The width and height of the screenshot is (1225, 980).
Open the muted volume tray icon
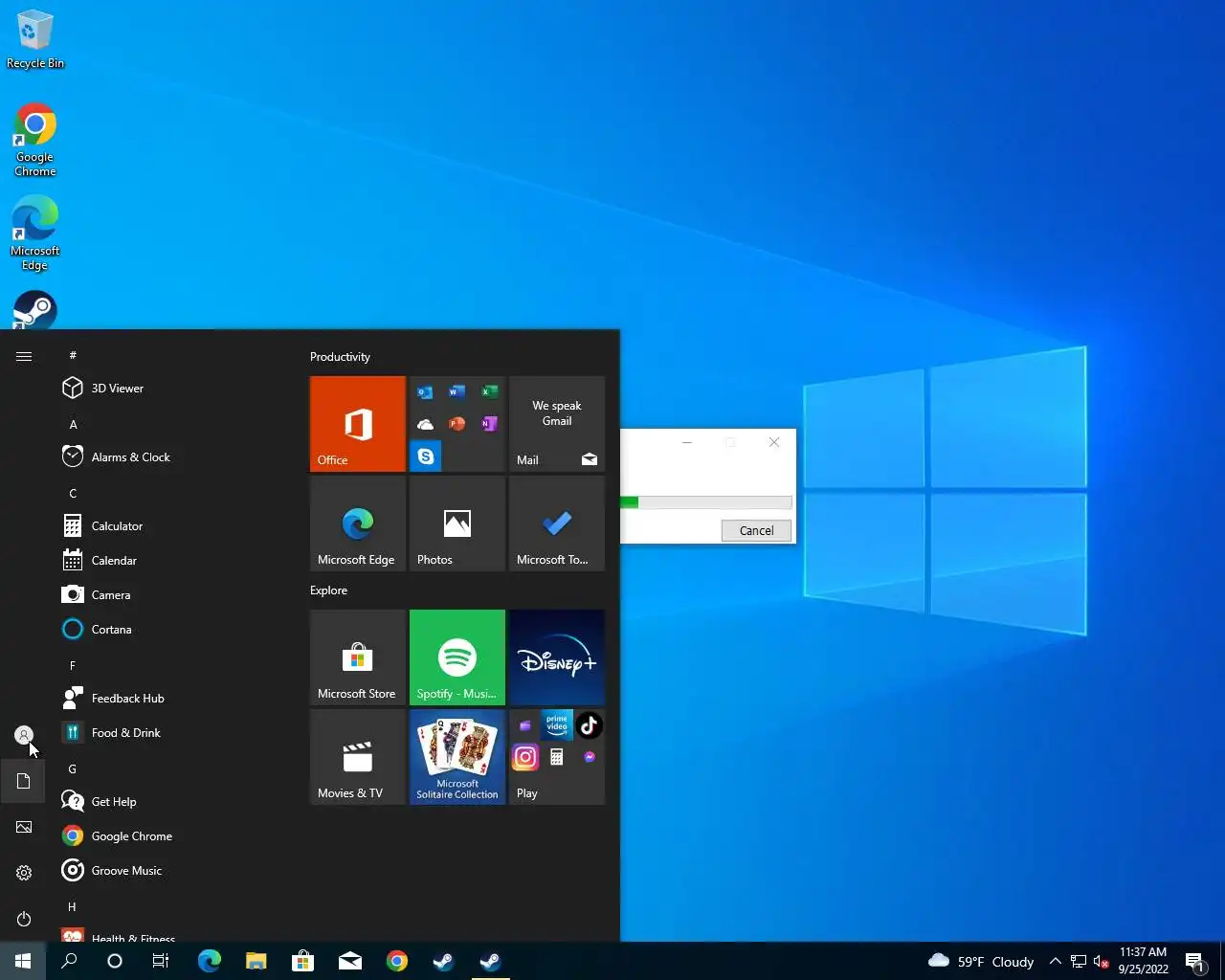click(1101, 961)
